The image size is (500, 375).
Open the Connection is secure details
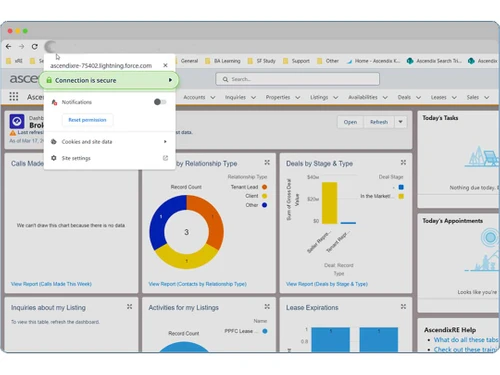click(x=109, y=80)
